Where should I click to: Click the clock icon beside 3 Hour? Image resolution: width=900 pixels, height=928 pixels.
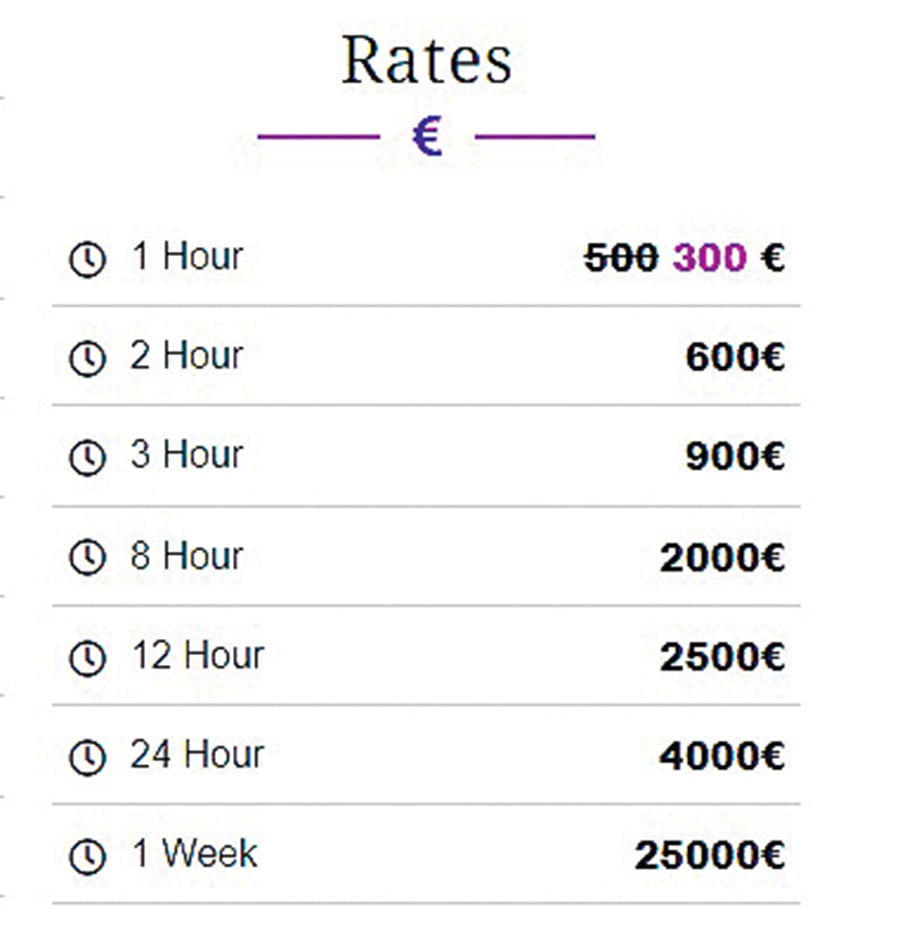87,458
